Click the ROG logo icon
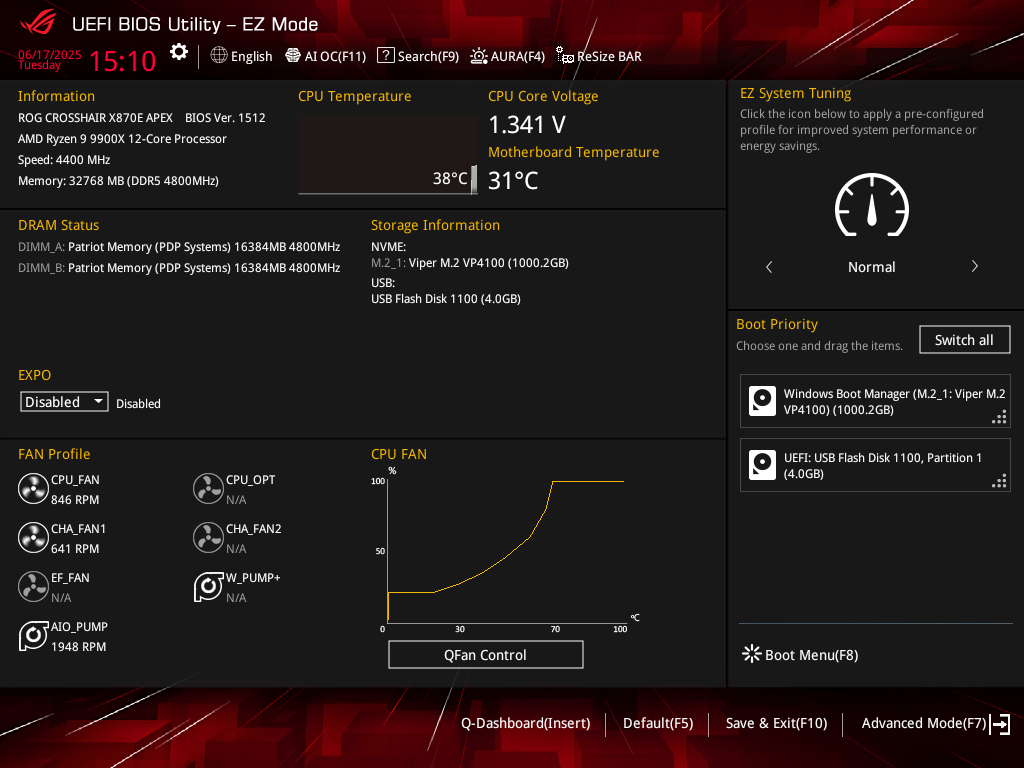1024x768 pixels. [38, 24]
